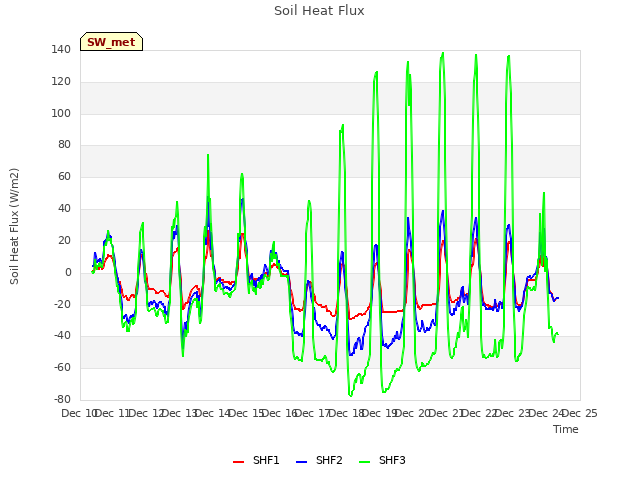Click the -80 y-axis tick label
Viewport: 640px width, 480px height.
(62, 399)
